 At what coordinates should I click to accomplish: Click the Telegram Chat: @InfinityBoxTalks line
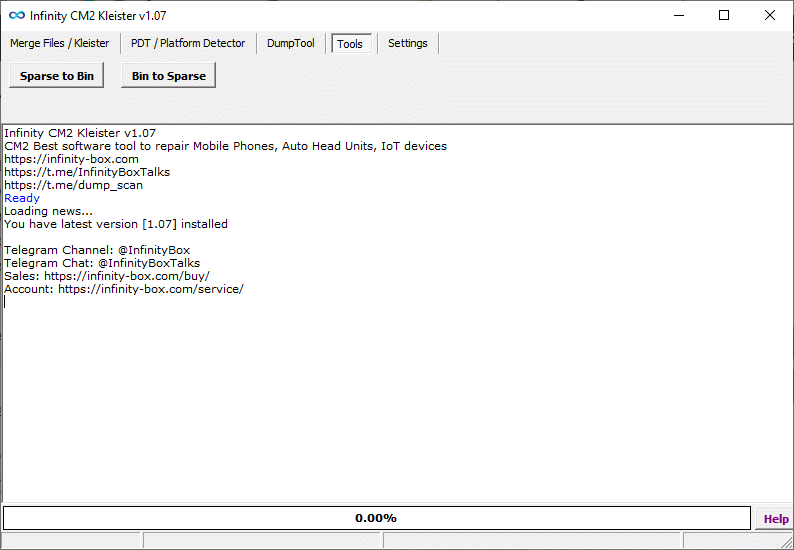pos(102,263)
